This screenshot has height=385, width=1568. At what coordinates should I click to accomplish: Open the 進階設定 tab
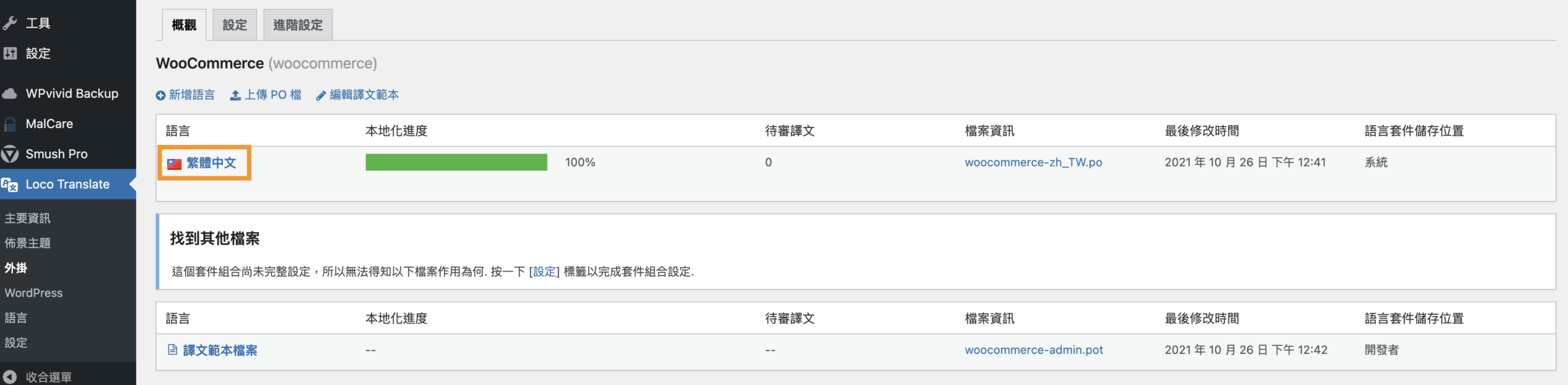[298, 25]
